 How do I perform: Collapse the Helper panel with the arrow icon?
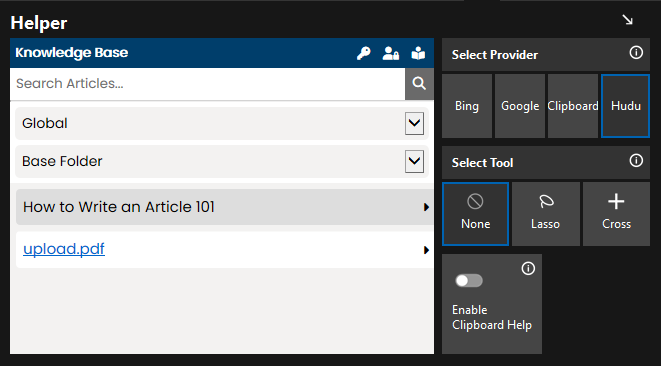[x=628, y=20]
